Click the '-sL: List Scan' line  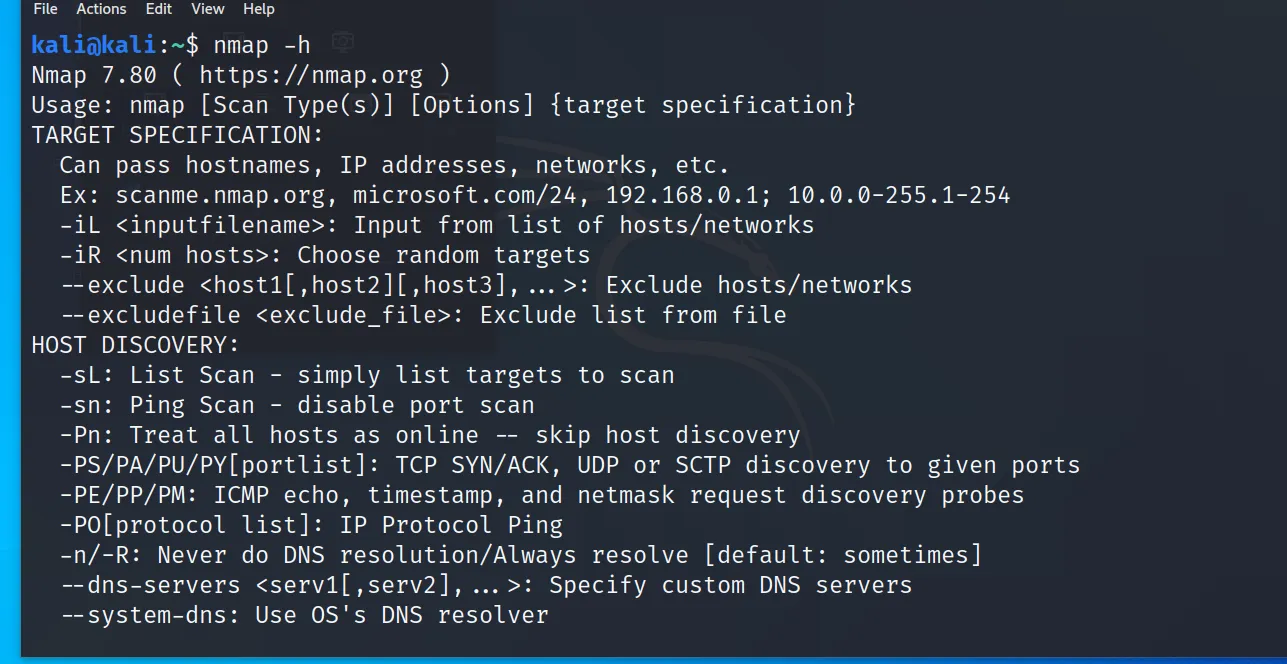(x=366, y=375)
